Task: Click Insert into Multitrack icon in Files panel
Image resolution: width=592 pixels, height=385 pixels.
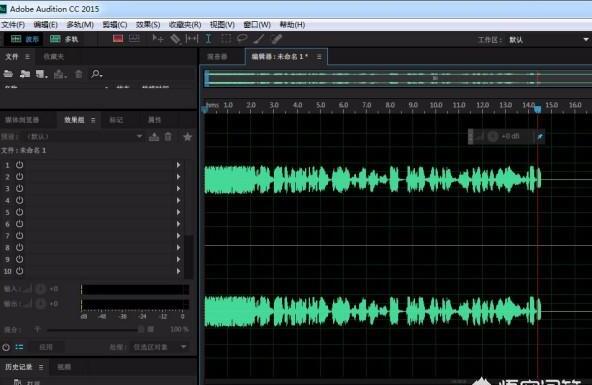Action: (60, 74)
